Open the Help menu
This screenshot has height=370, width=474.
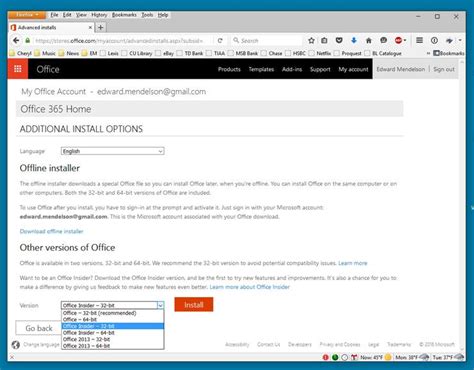(163, 15)
